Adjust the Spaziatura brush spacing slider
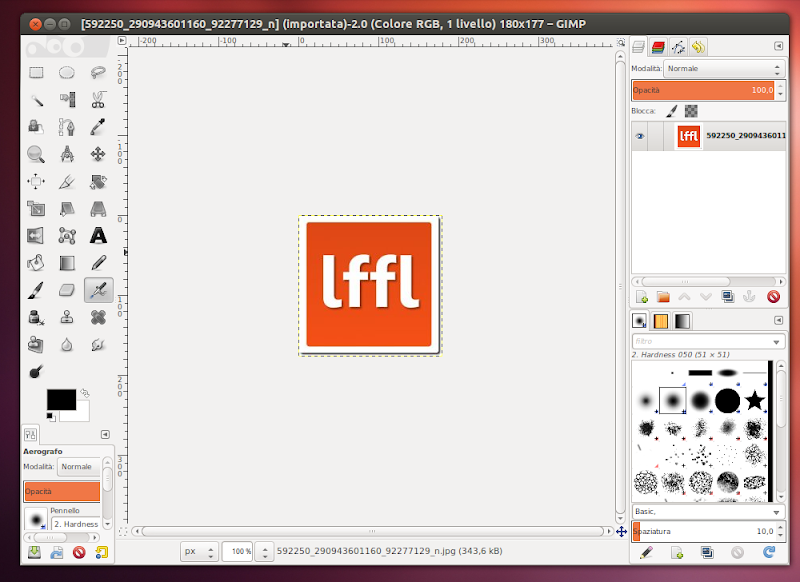 tap(704, 532)
